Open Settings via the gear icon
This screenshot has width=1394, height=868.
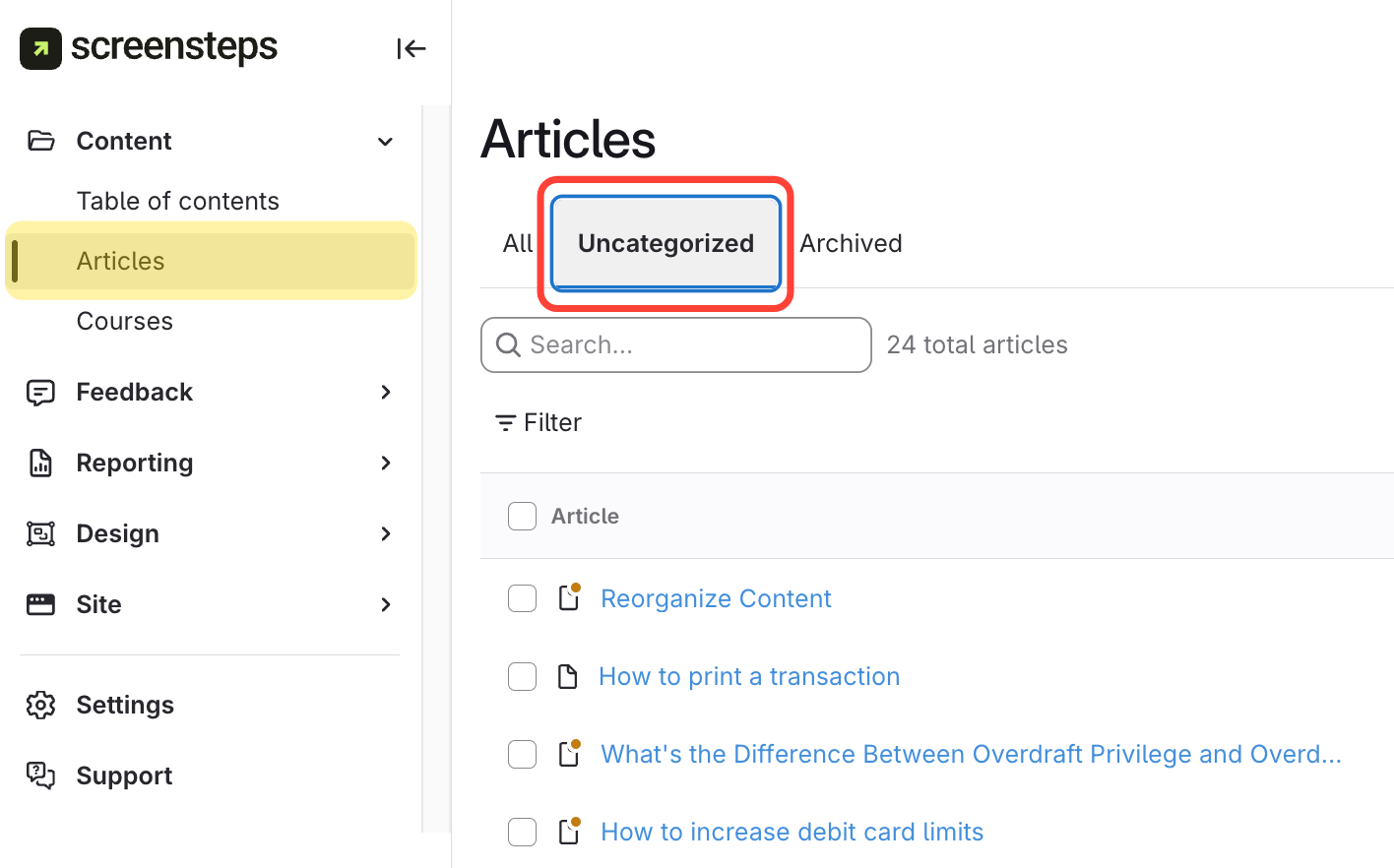point(40,705)
